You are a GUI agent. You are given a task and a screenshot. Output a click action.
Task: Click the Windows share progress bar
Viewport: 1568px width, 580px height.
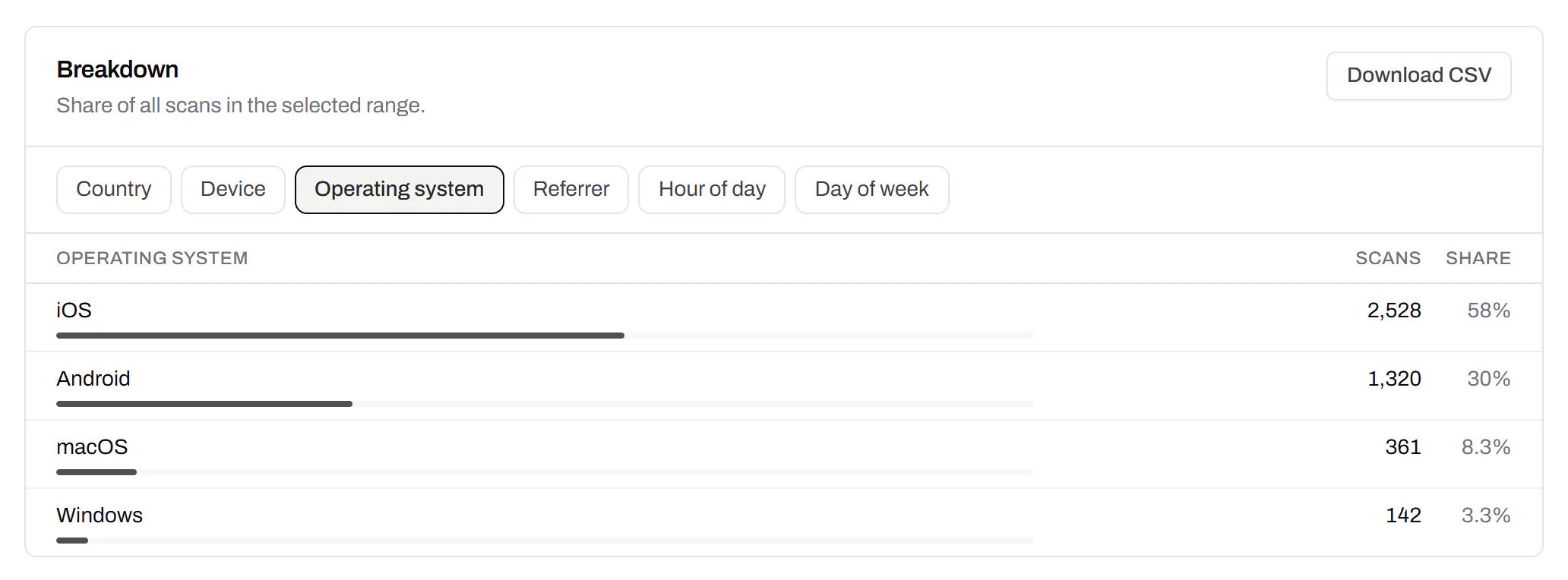tap(545, 541)
